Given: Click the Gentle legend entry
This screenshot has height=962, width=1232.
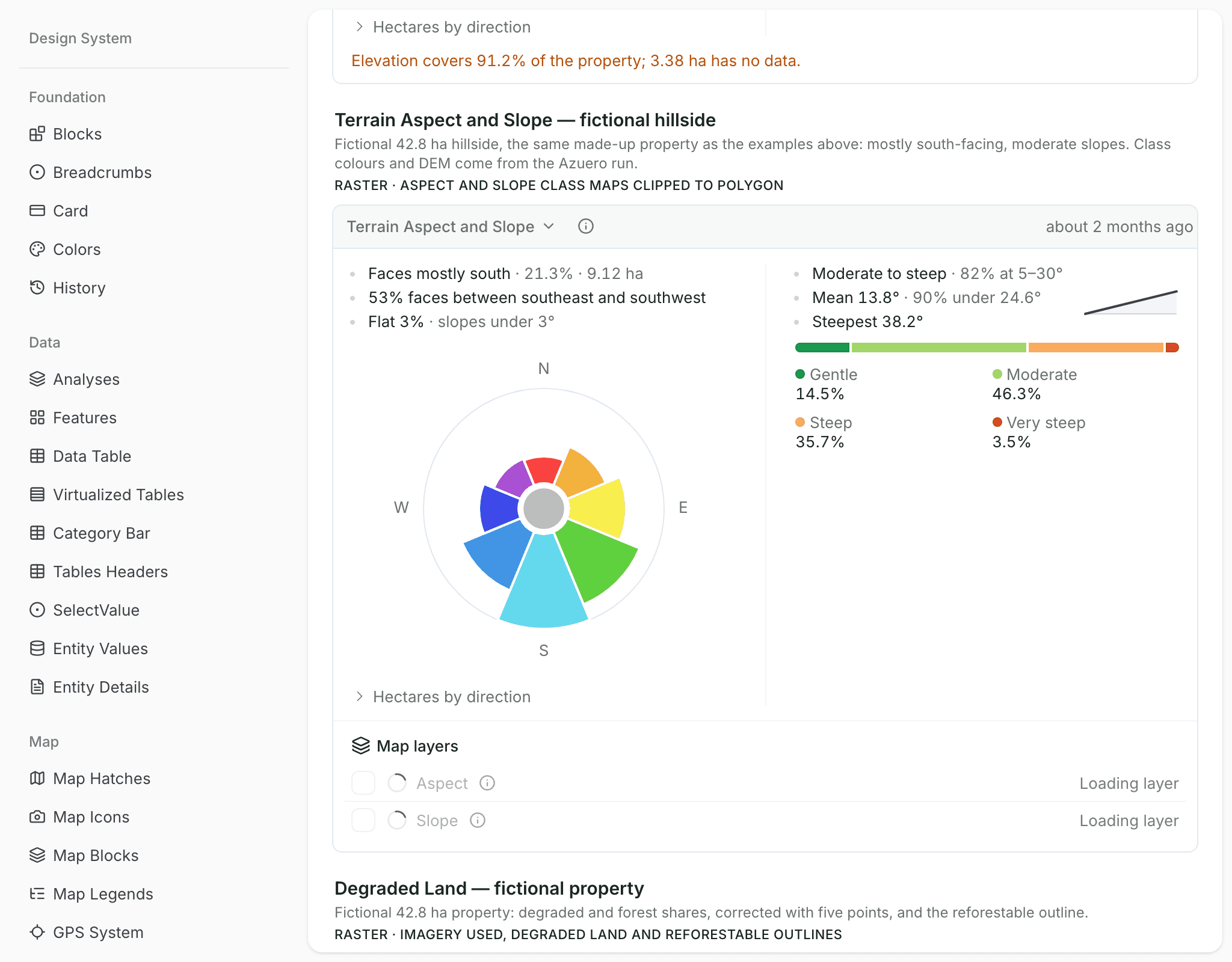Looking at the screenshot, I should point(826,384).
